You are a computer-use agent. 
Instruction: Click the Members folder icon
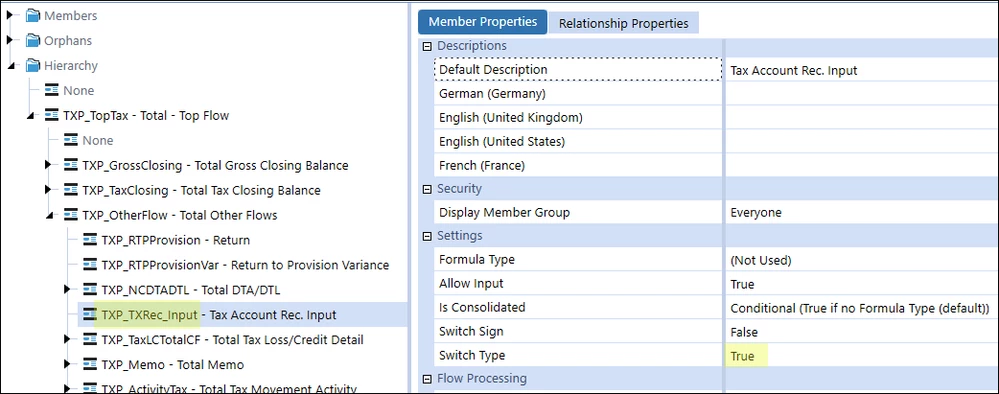32,15
